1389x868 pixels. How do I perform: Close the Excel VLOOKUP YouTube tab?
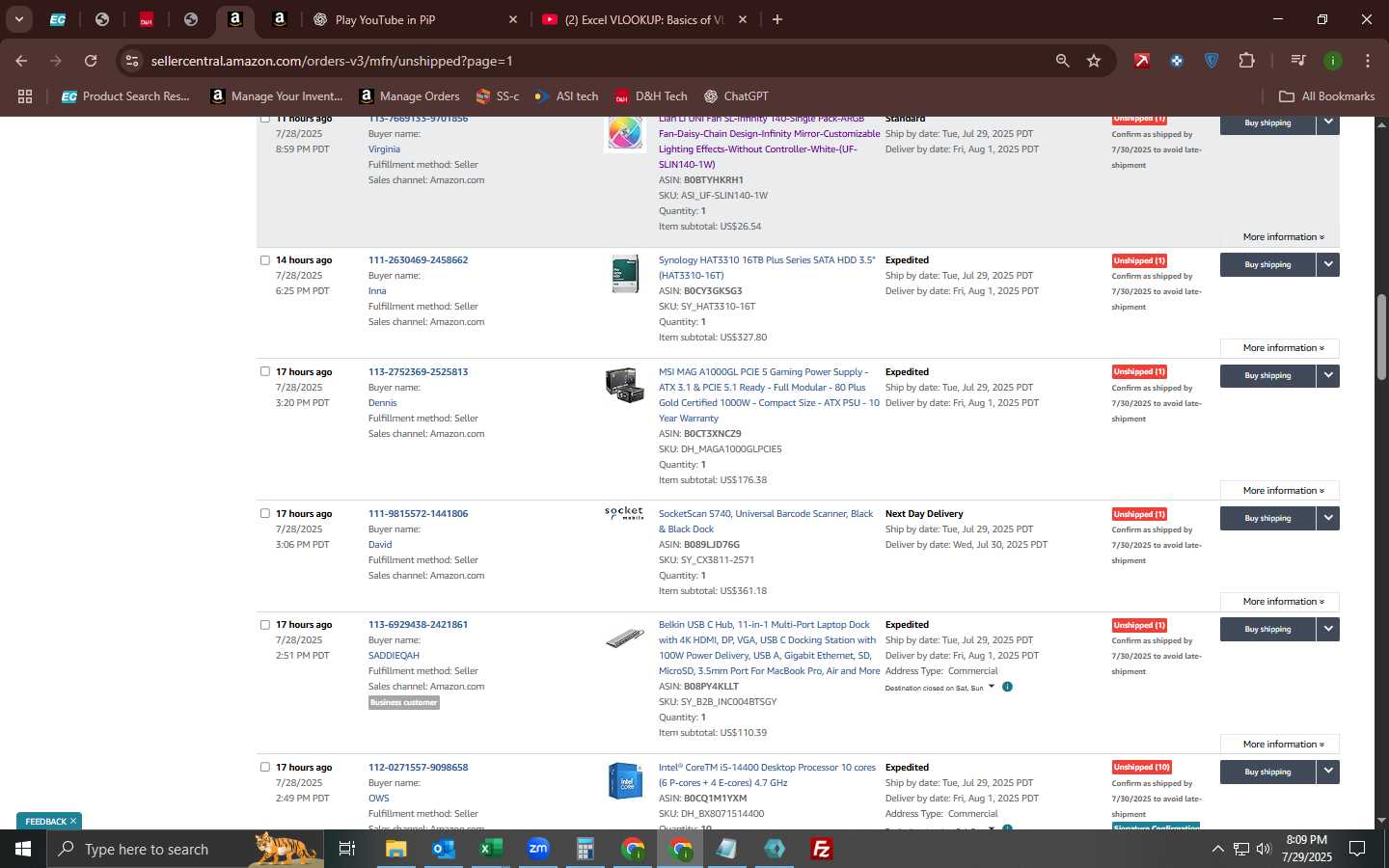pos(743,19)
